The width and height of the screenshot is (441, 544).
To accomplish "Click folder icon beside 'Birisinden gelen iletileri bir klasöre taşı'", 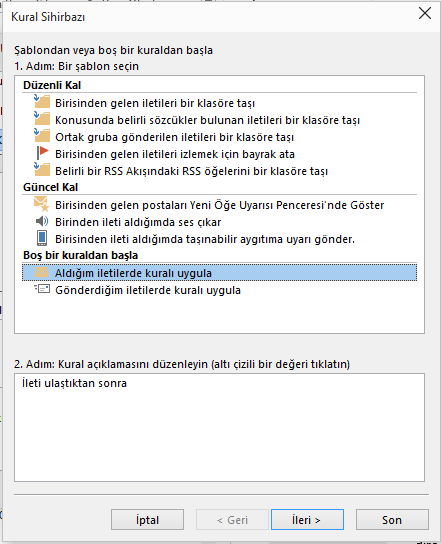I will 42,102.
